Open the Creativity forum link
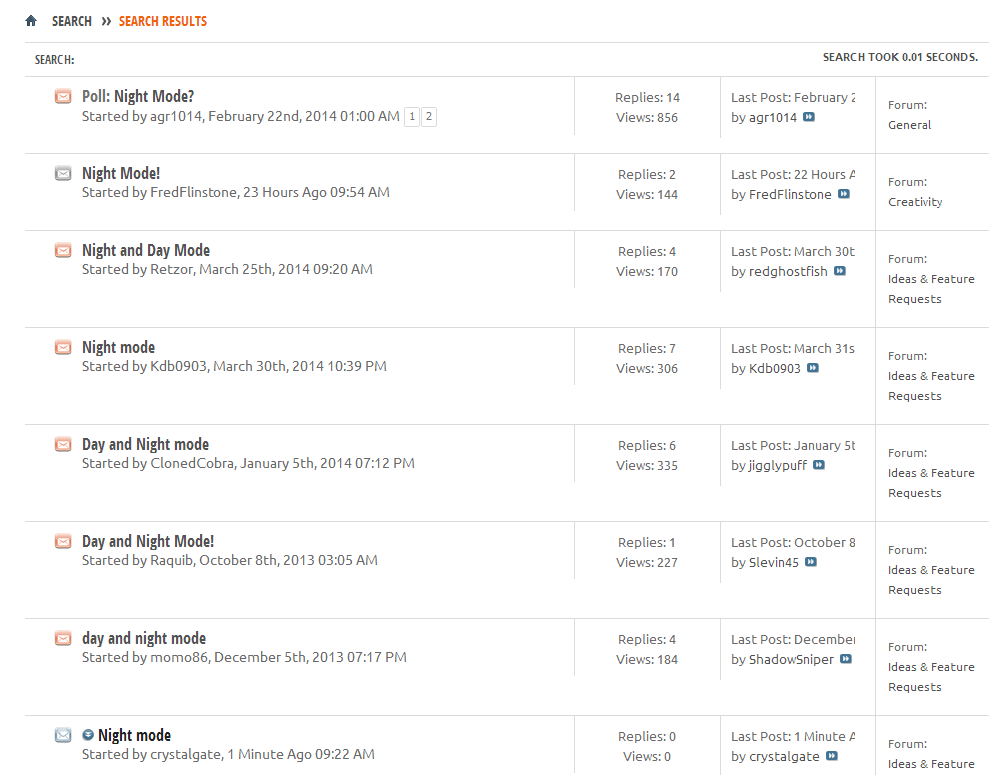 tap(915, 202)
